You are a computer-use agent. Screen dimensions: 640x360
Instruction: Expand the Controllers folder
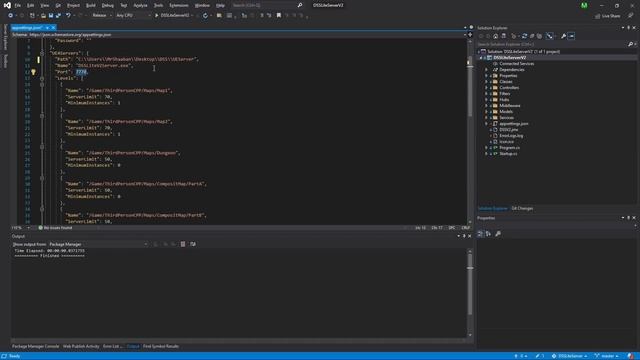pos(487,87)
